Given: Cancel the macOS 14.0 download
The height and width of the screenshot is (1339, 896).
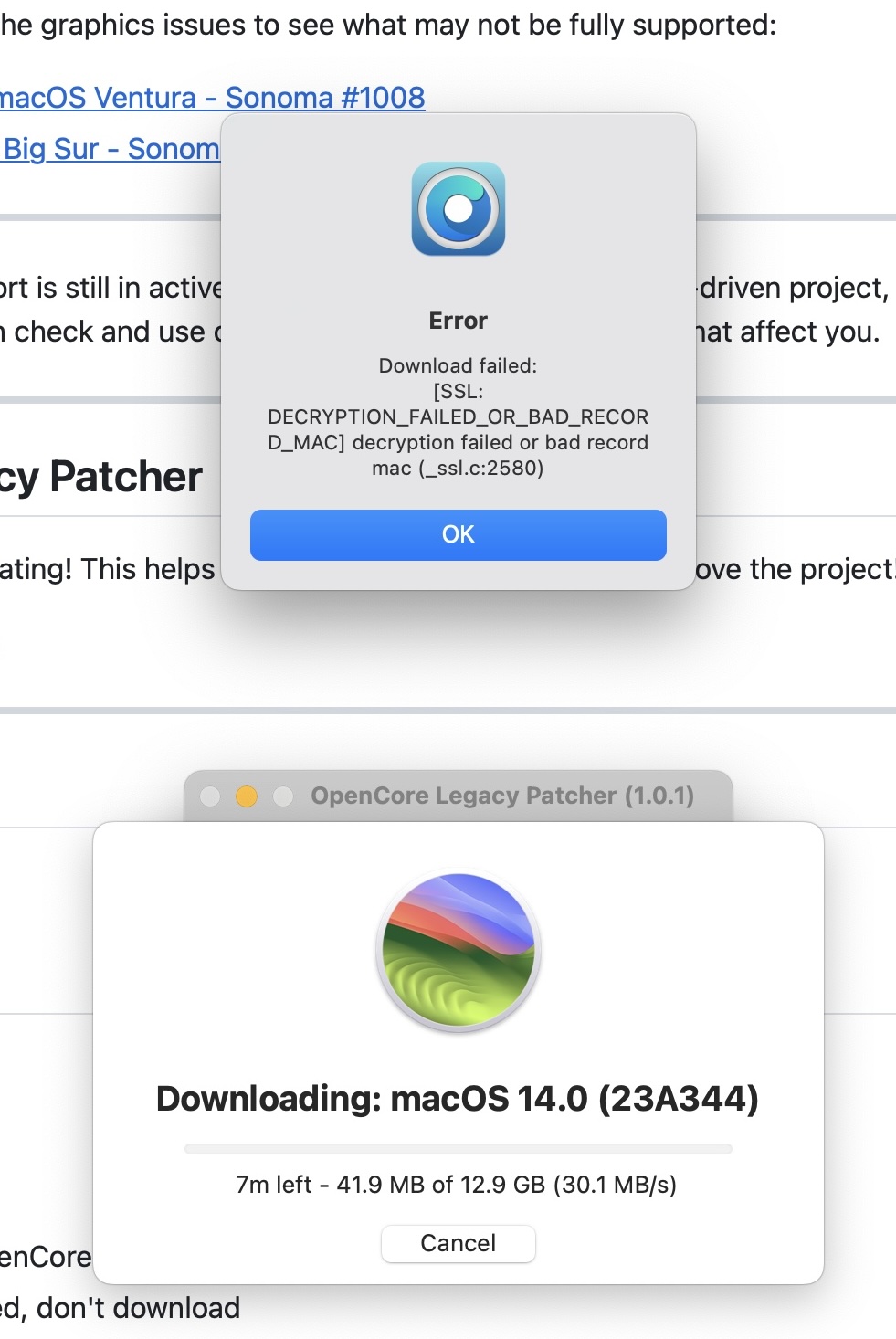Looking at the screenshot, I should 458,1243.
